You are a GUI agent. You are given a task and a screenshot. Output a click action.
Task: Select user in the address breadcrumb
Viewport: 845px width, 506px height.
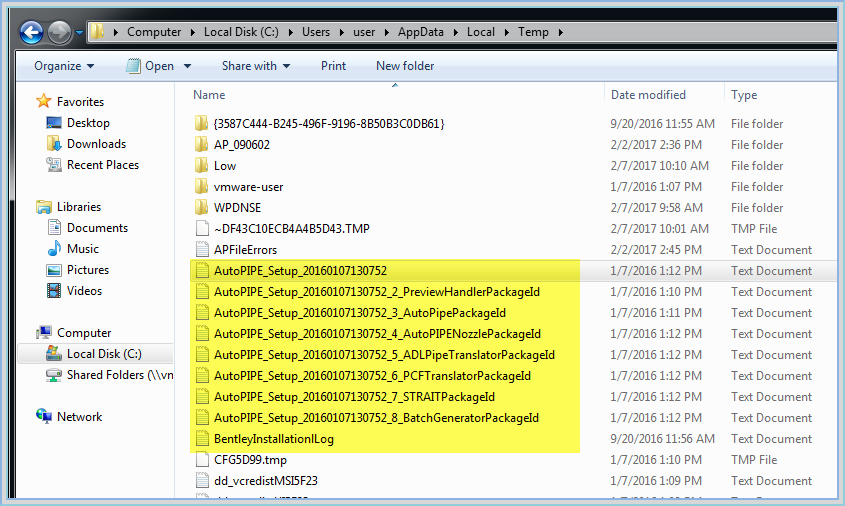click(x=364, y=32)
